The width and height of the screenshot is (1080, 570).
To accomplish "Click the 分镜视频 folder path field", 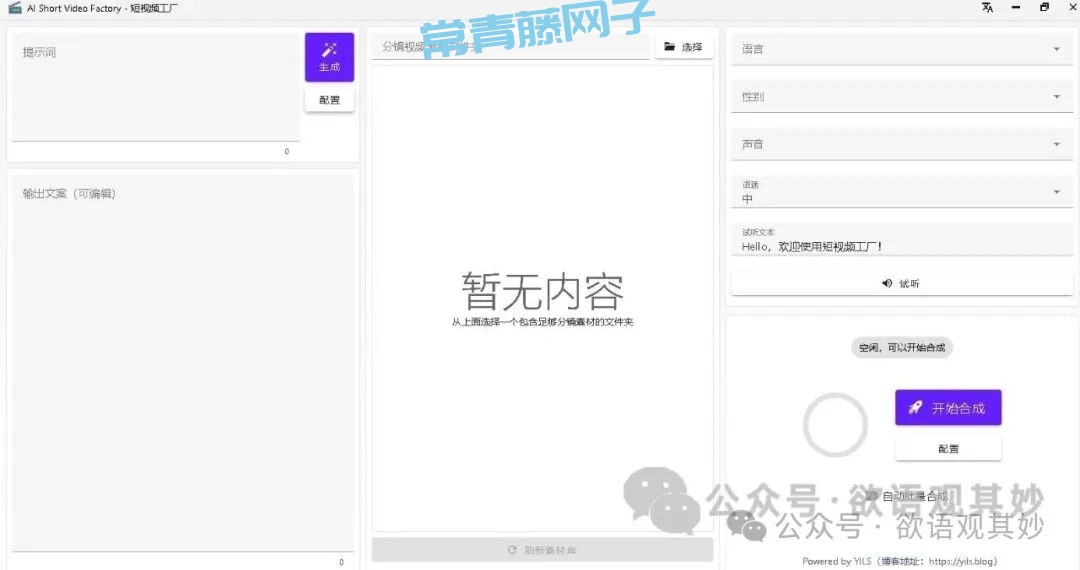I will [x=510, y=47].
